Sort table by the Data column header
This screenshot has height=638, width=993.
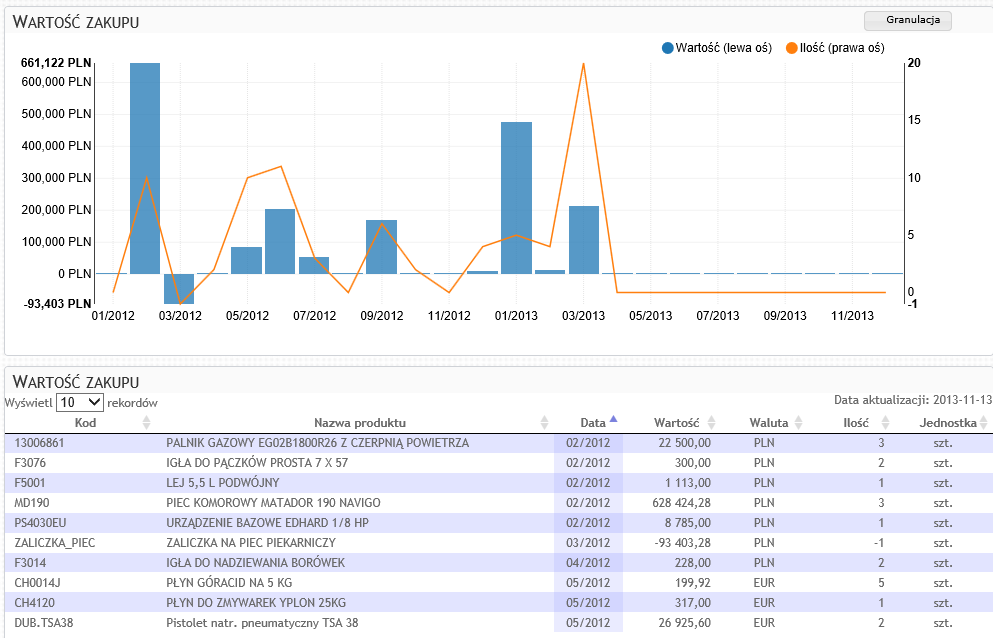pos(593,423)
